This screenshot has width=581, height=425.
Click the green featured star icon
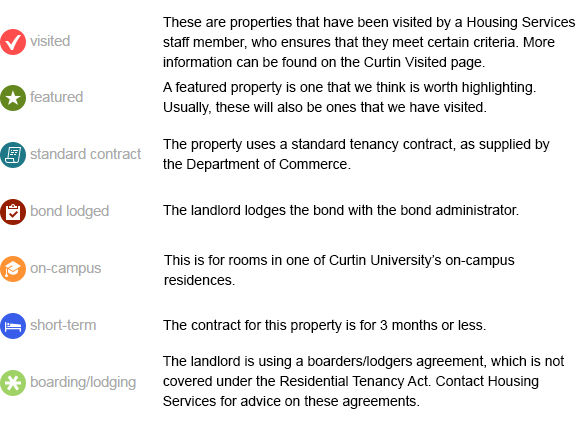(x=13, y=98)
